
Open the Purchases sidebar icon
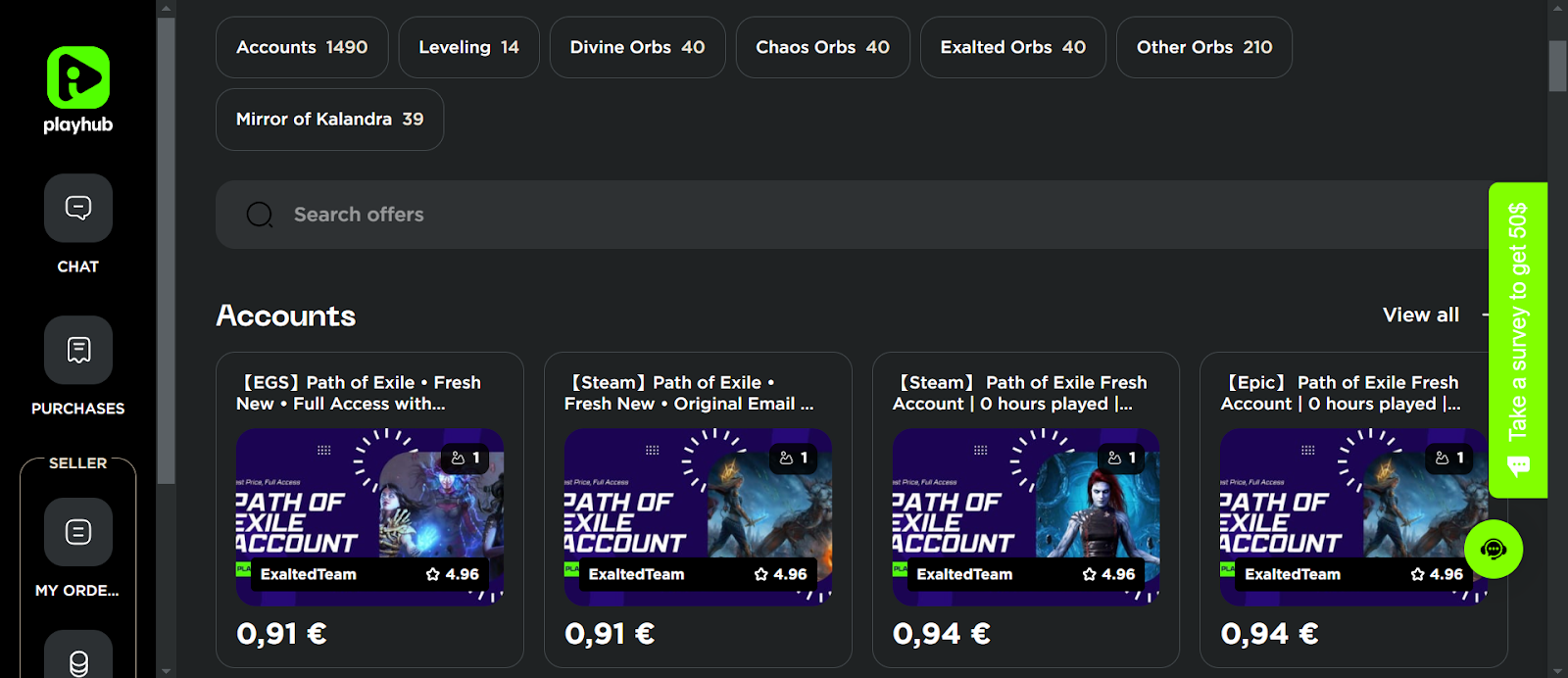(77, 350)
